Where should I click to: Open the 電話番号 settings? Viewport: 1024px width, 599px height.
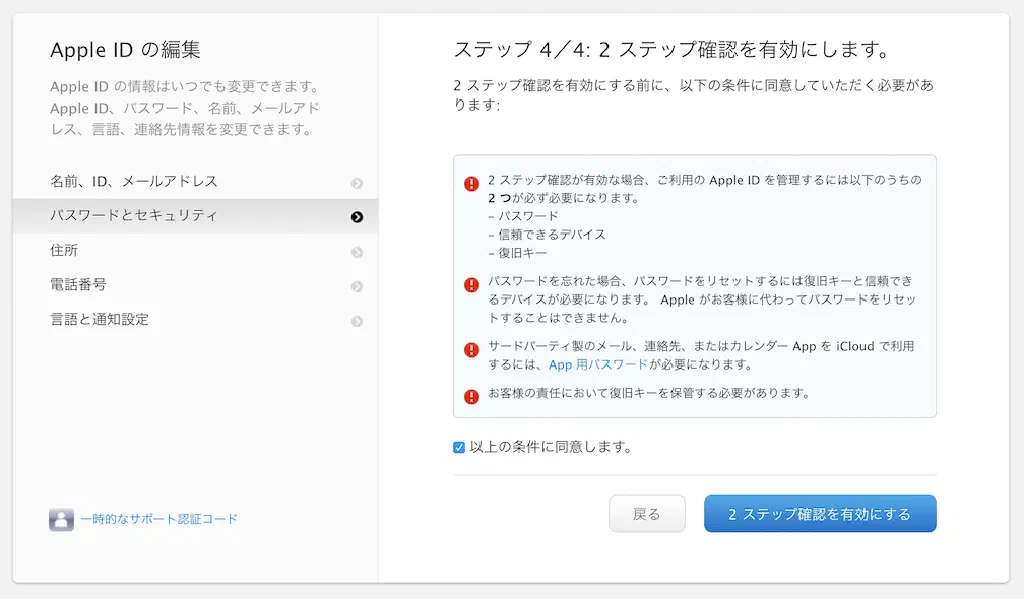coord(78,285)
